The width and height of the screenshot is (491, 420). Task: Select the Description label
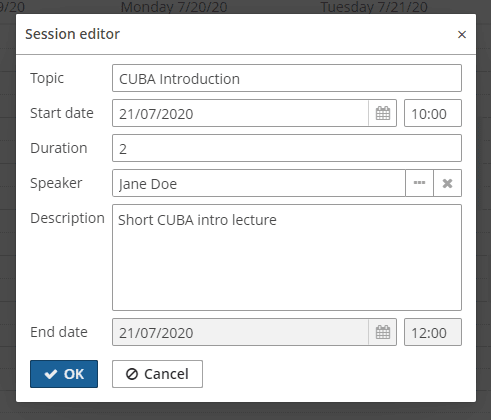tap(67, 218)
